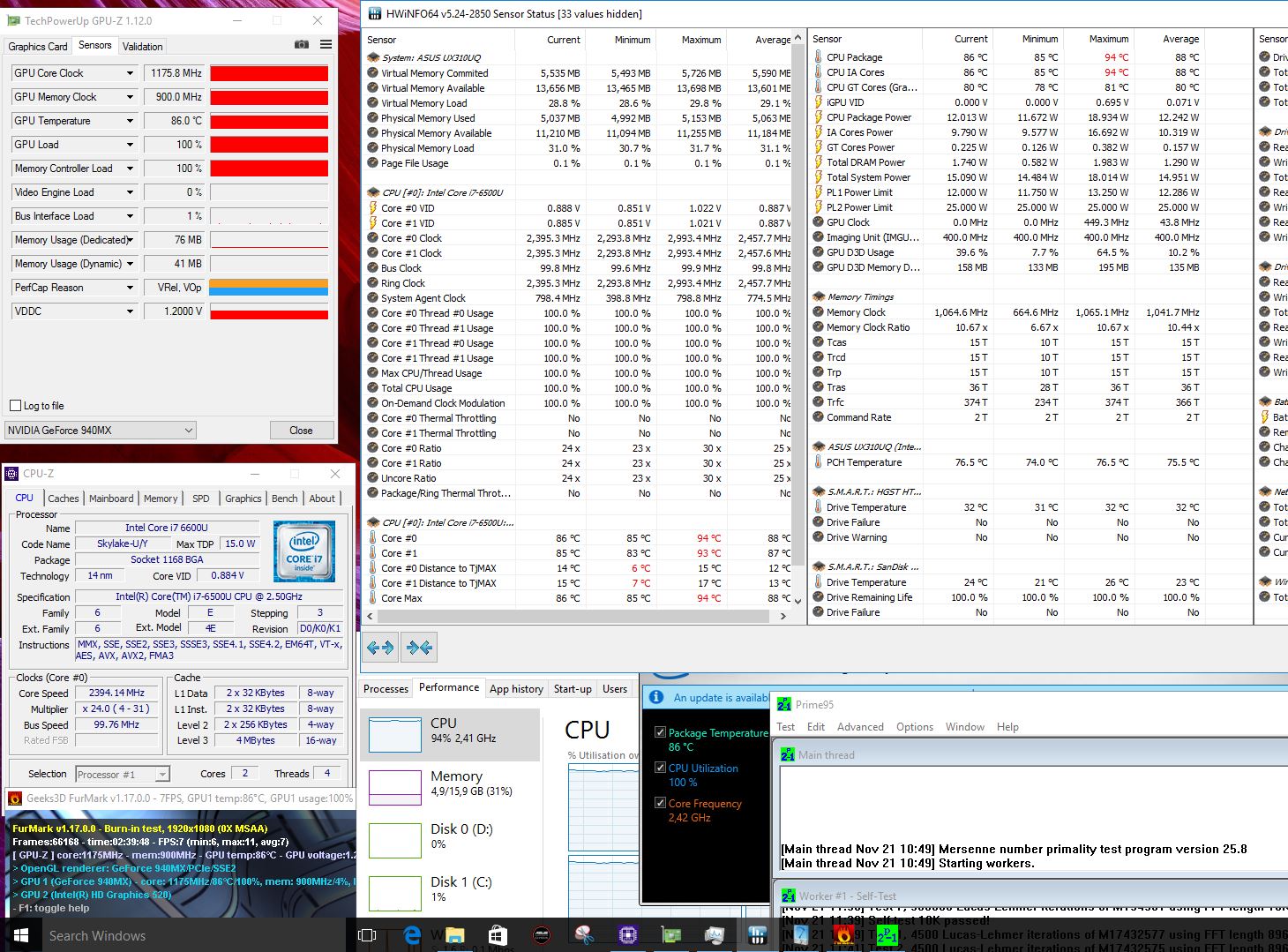Open the GPU Temperature sensor dropdown
This screenshot has height=952, width=1288.
(130, 121)
